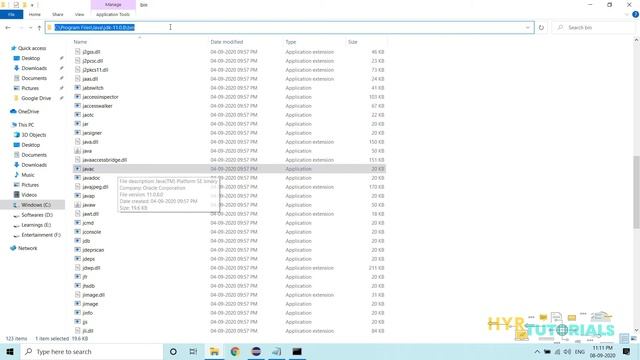Select the jaccessinspector application icon
This screenshot has height=360, width=640.
coord(78,97)
